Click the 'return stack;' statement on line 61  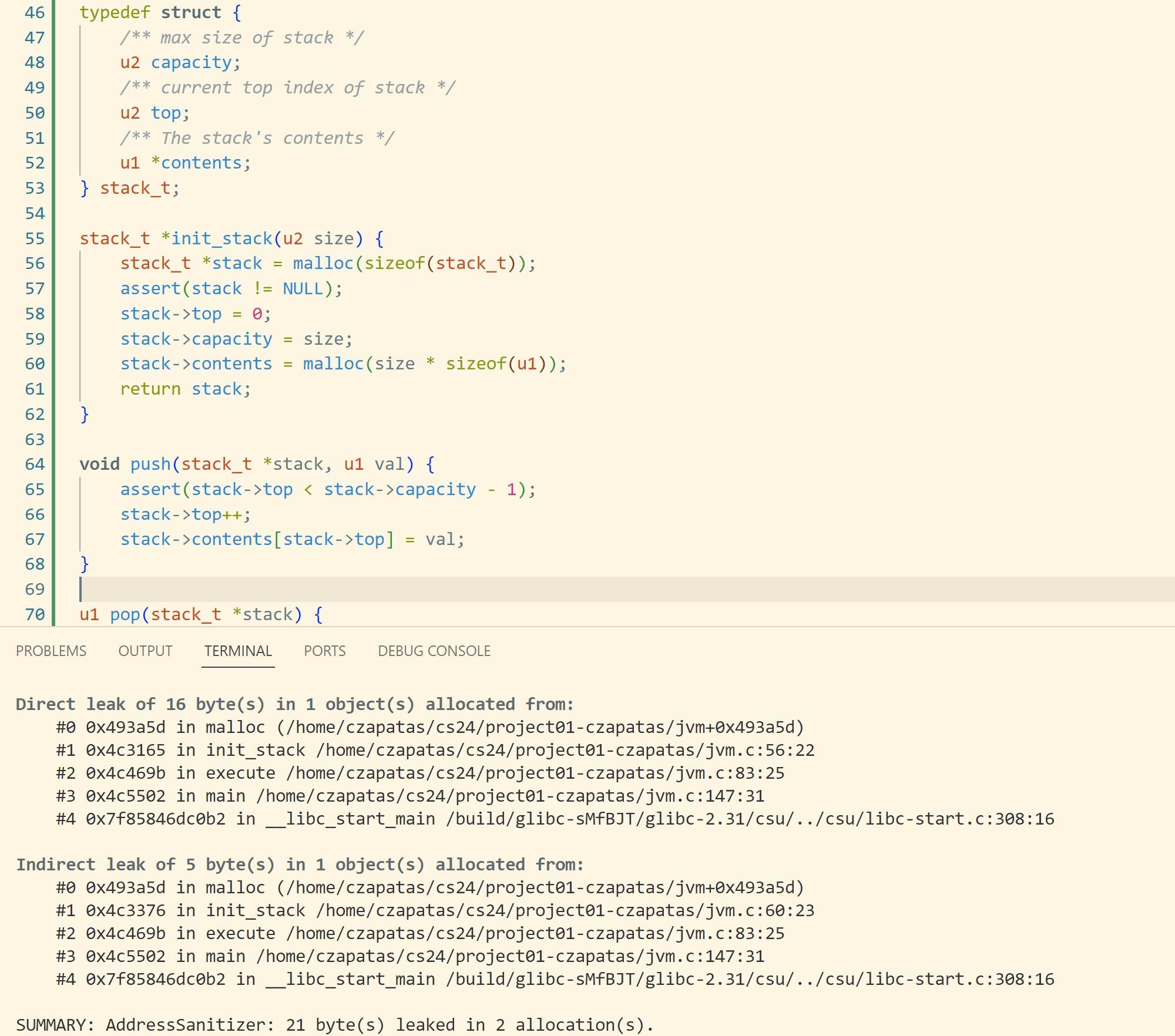click(185, 389)
